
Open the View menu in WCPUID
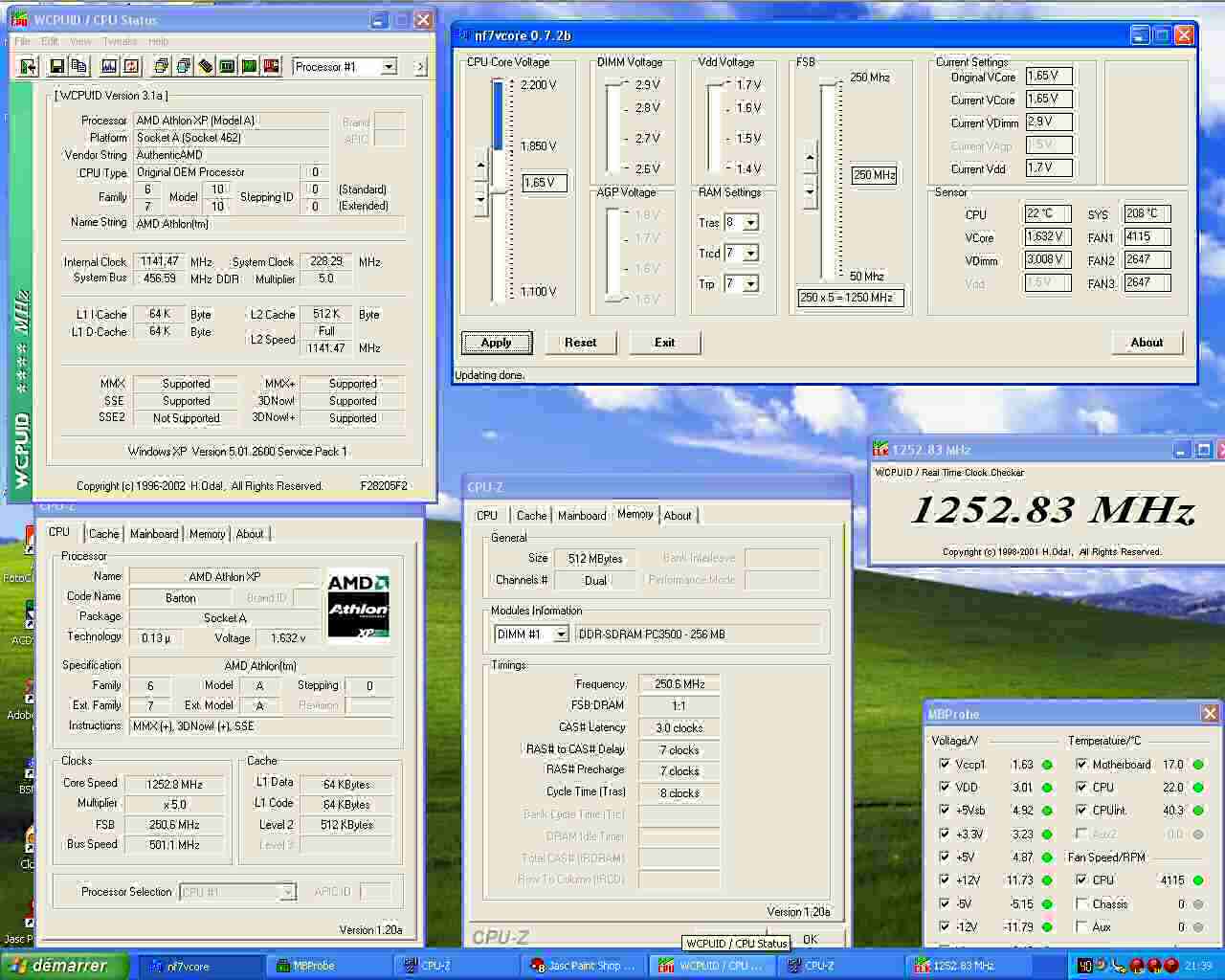[80, 41]
